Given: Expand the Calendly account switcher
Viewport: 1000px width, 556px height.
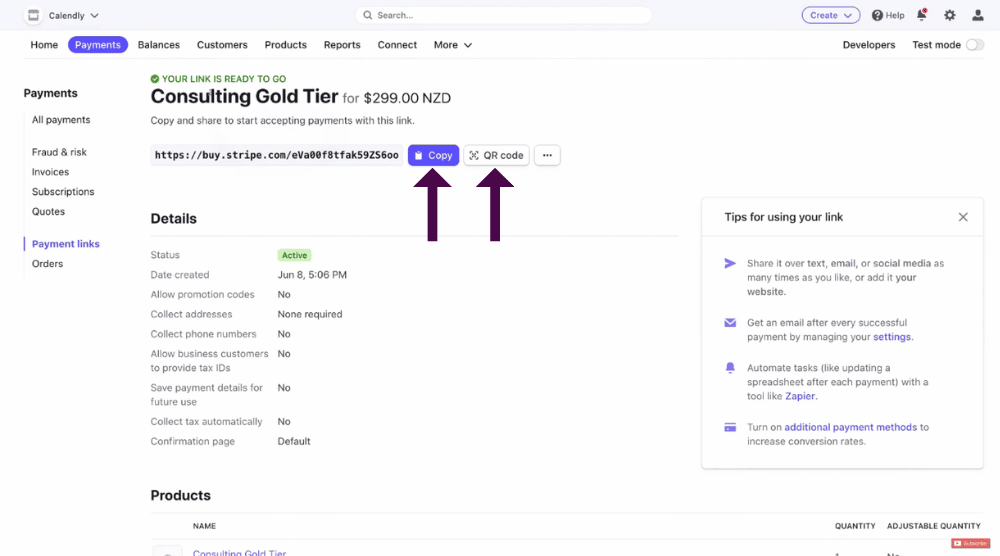Looking at the screenshot, I should click(73, 15).
